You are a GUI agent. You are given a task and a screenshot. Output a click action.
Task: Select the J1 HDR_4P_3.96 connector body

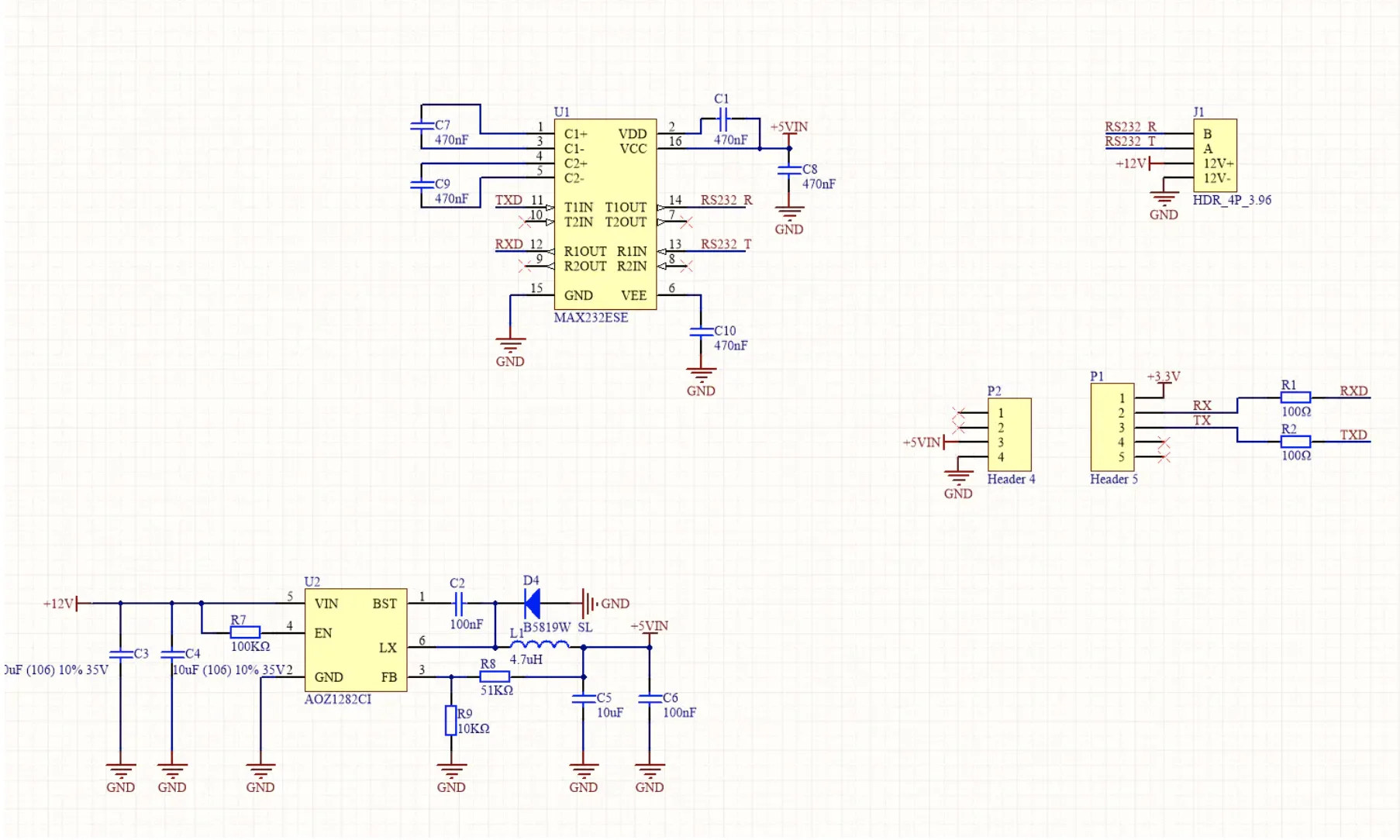(1215, 155)
